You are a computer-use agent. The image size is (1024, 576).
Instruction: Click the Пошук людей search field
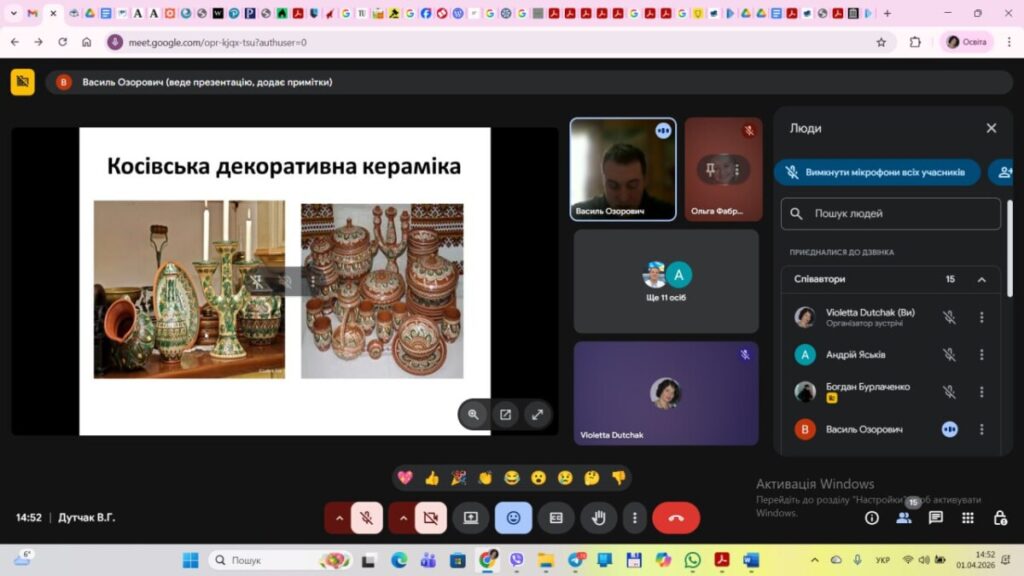[x=890, y=213]
